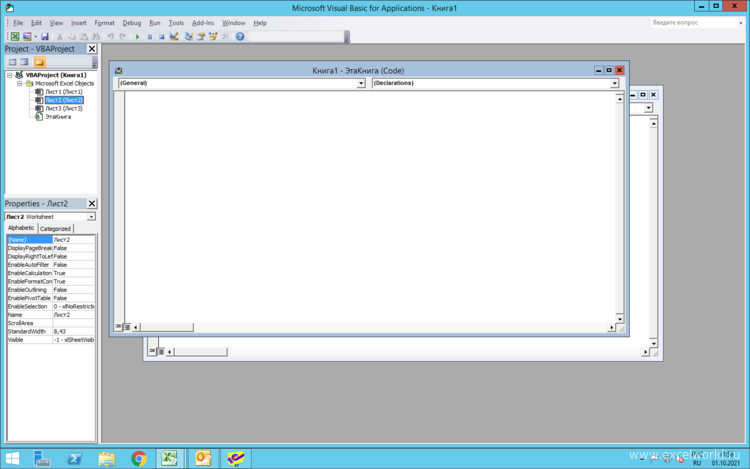Collapse the VBAProject (Книга1) tree node

point(10,75)
